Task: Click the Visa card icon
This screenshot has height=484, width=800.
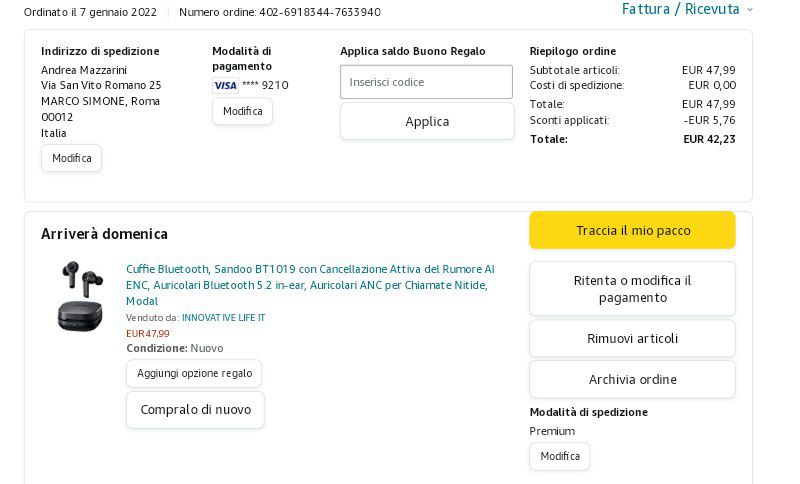Action: click(x=225, y=85)
